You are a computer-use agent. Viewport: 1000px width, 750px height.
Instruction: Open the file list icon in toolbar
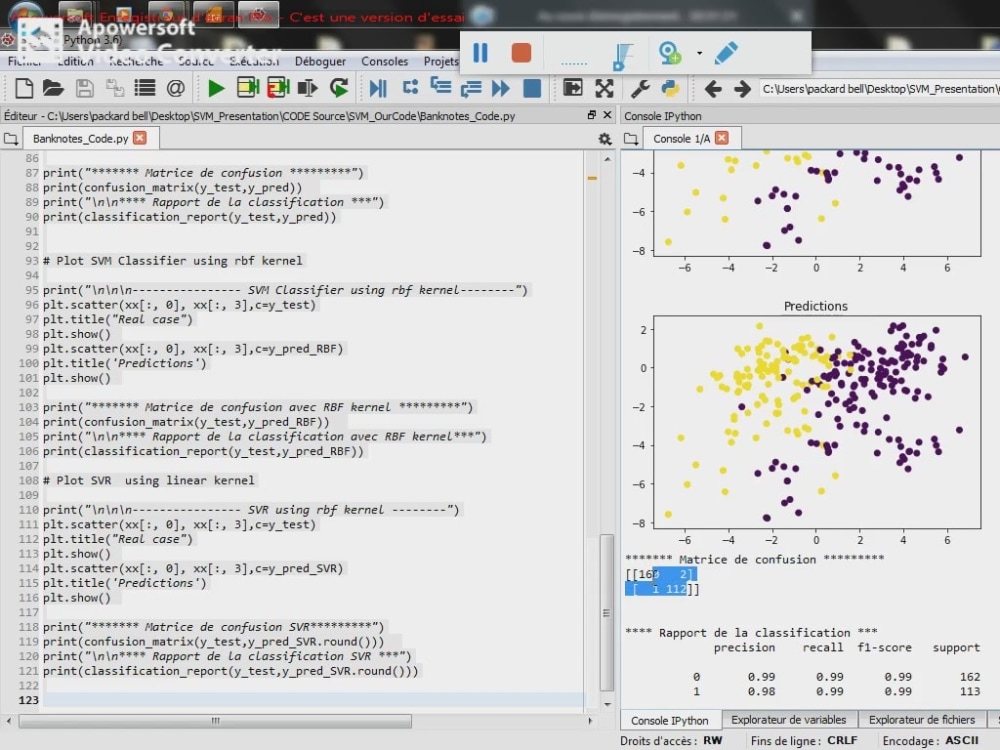click(x=145, y=88)
